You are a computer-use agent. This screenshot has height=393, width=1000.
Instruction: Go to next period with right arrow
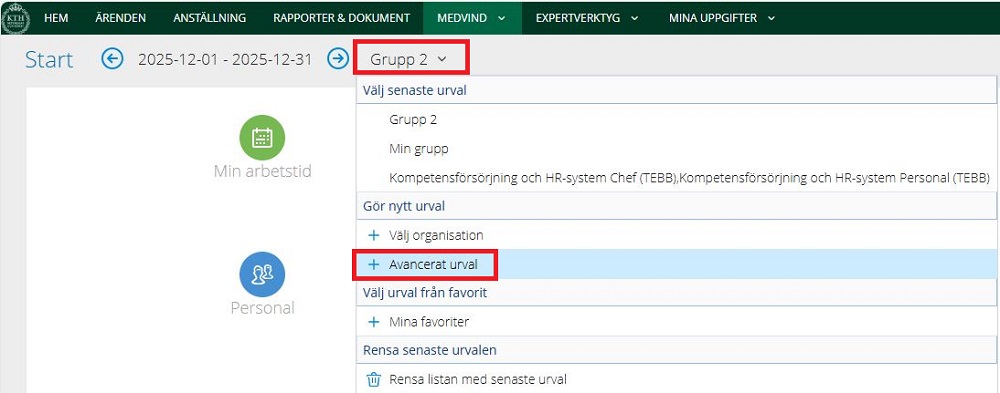pos(338,59)
